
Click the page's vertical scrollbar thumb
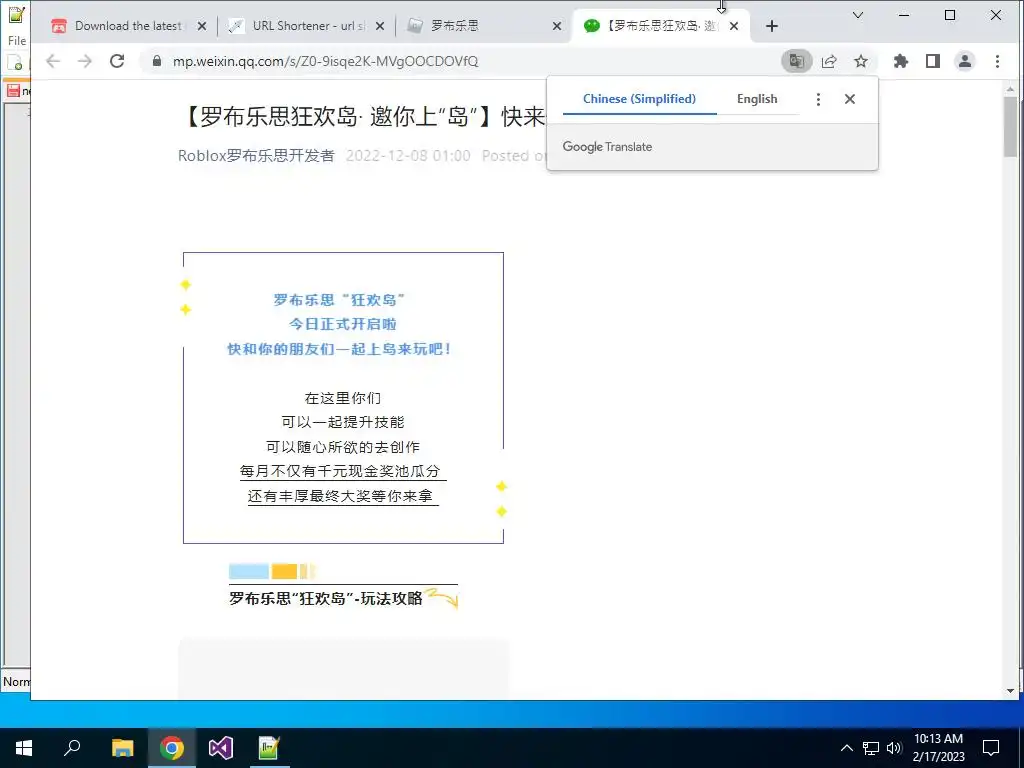(1010, 127)
